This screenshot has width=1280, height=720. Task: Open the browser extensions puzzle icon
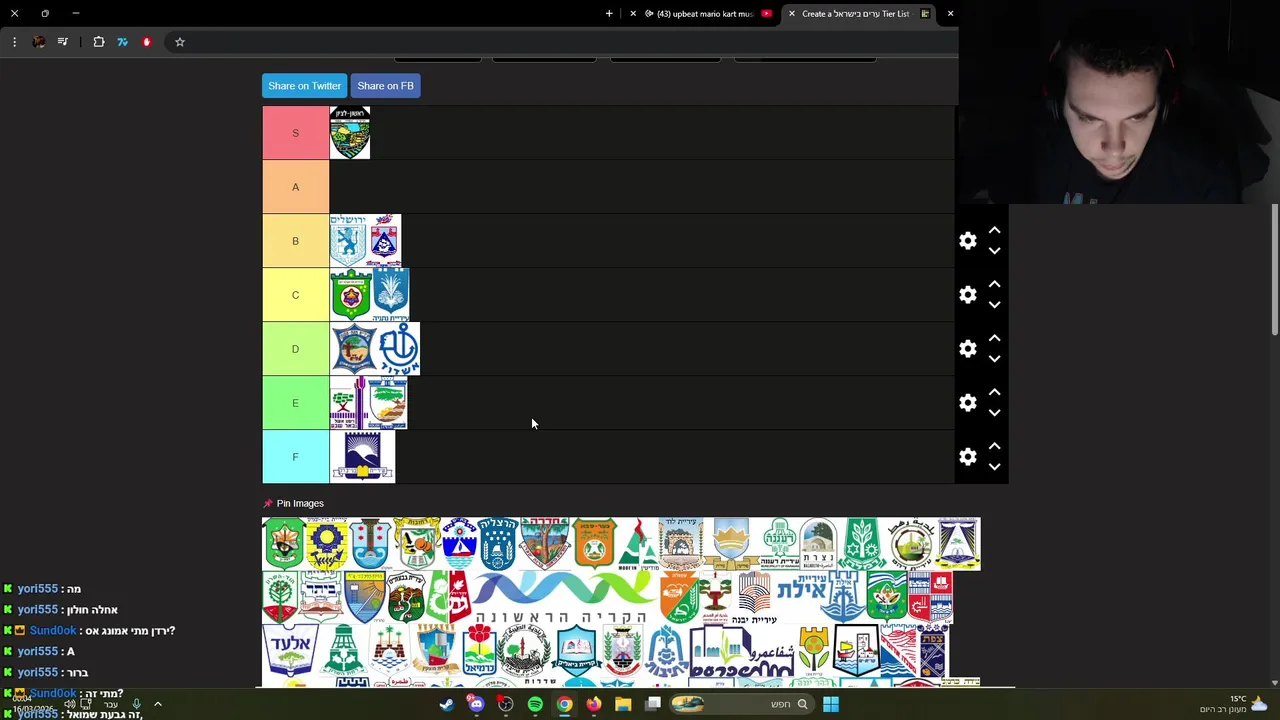point(99,42)
